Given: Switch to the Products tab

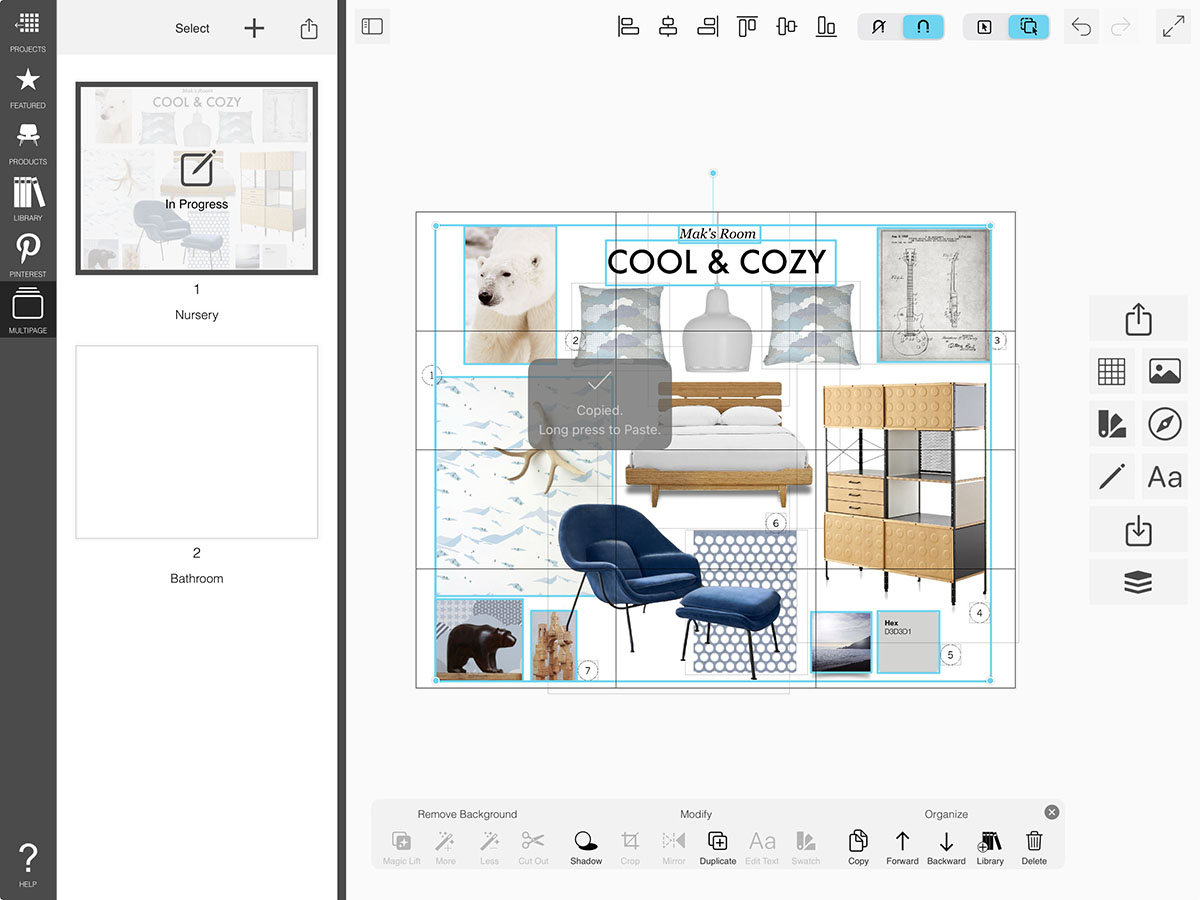Looking at the screenshot, I should click(x=28, y=141).
